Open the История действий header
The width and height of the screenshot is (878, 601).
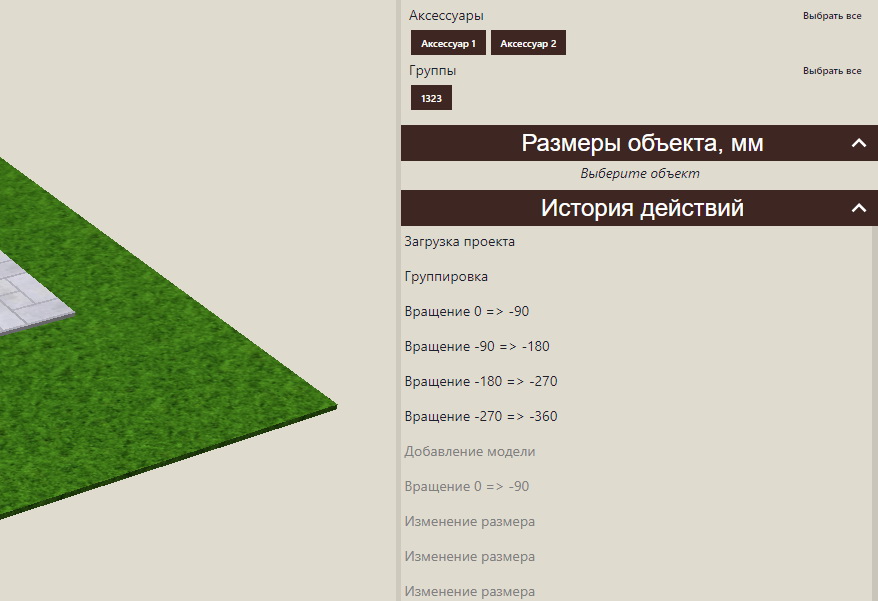639,208
